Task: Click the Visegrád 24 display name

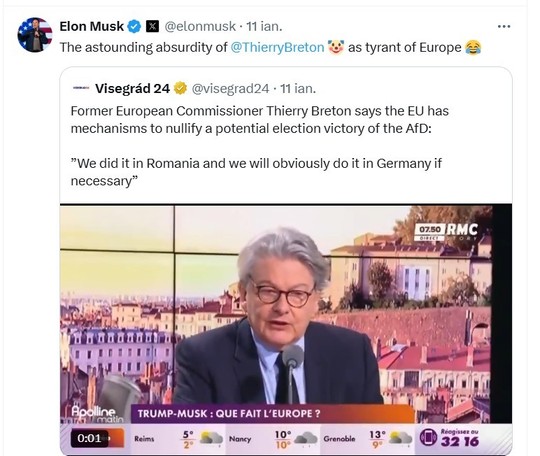Action: (x=133, y=89)
